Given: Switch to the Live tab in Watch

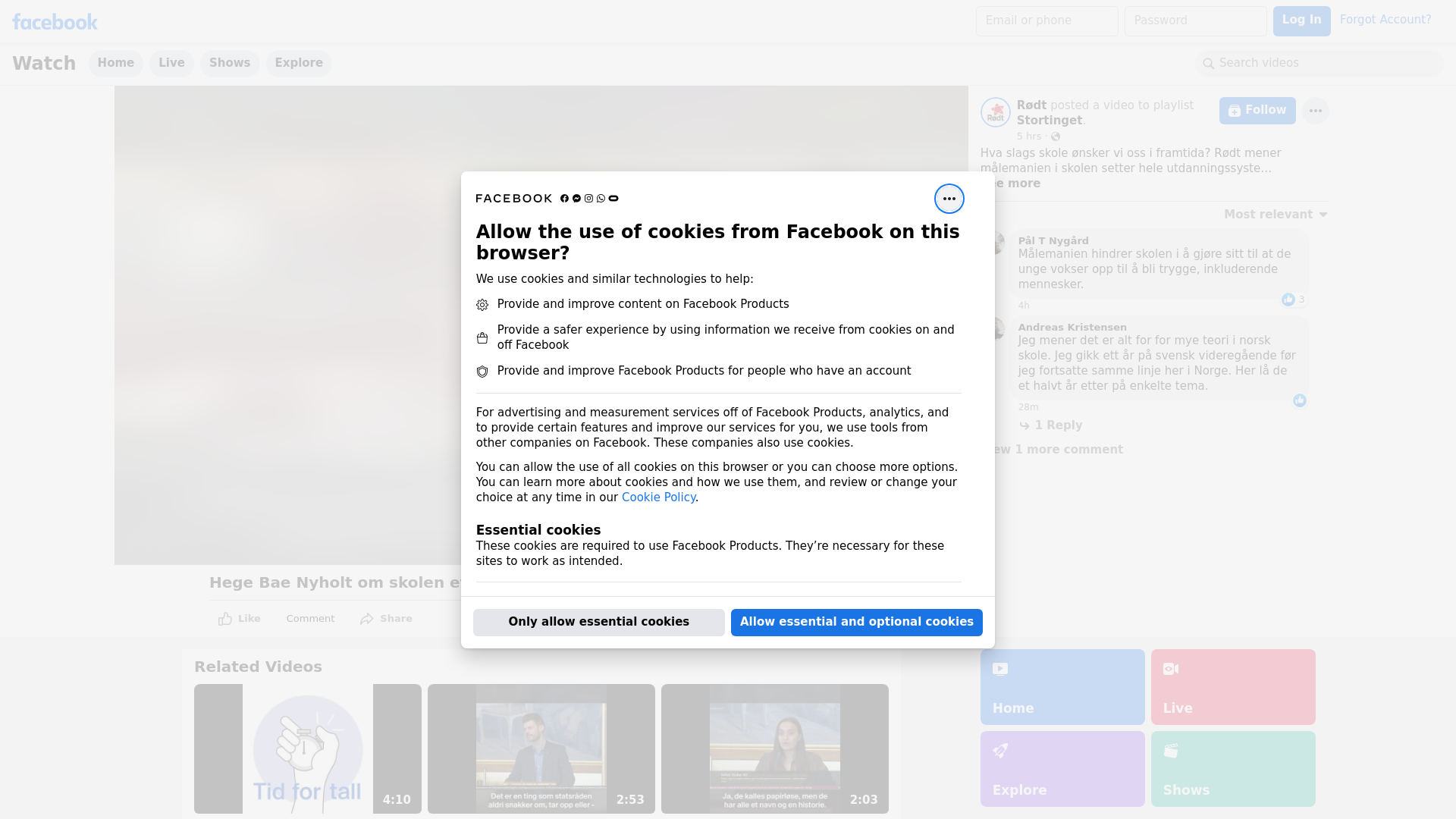Looking at the screenshot, I should [171, 63].
